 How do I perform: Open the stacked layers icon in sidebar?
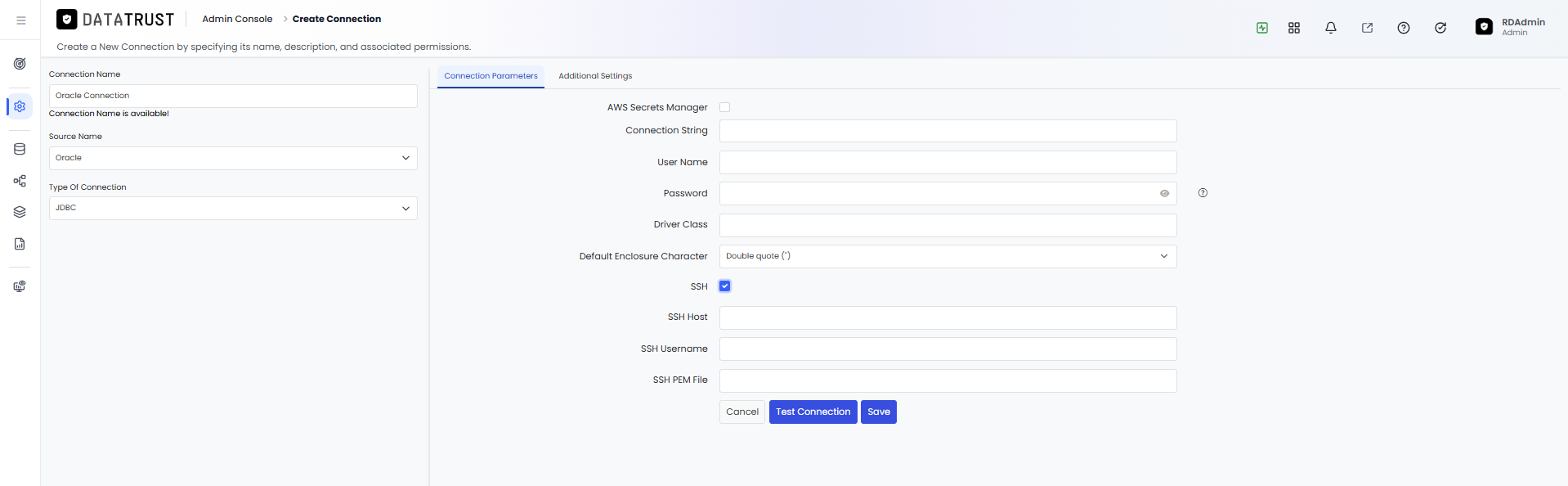point(20,212)
